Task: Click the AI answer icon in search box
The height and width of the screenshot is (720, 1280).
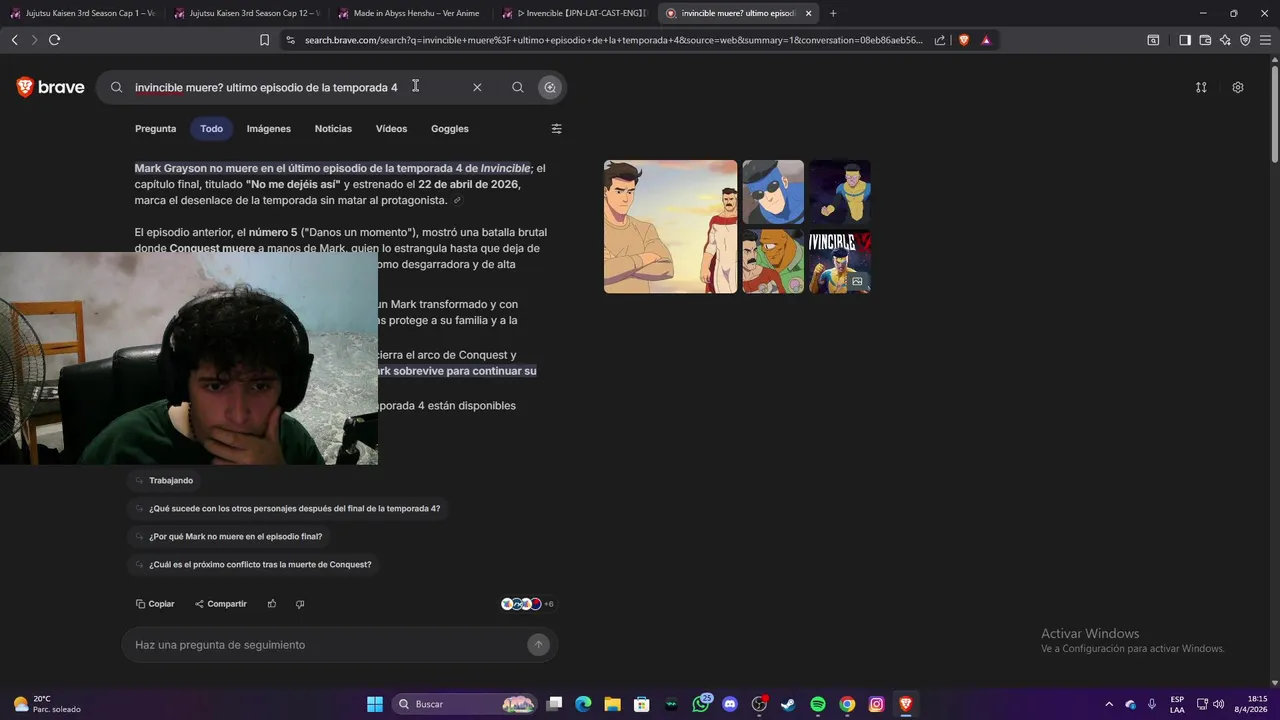Action: [549, 87]
